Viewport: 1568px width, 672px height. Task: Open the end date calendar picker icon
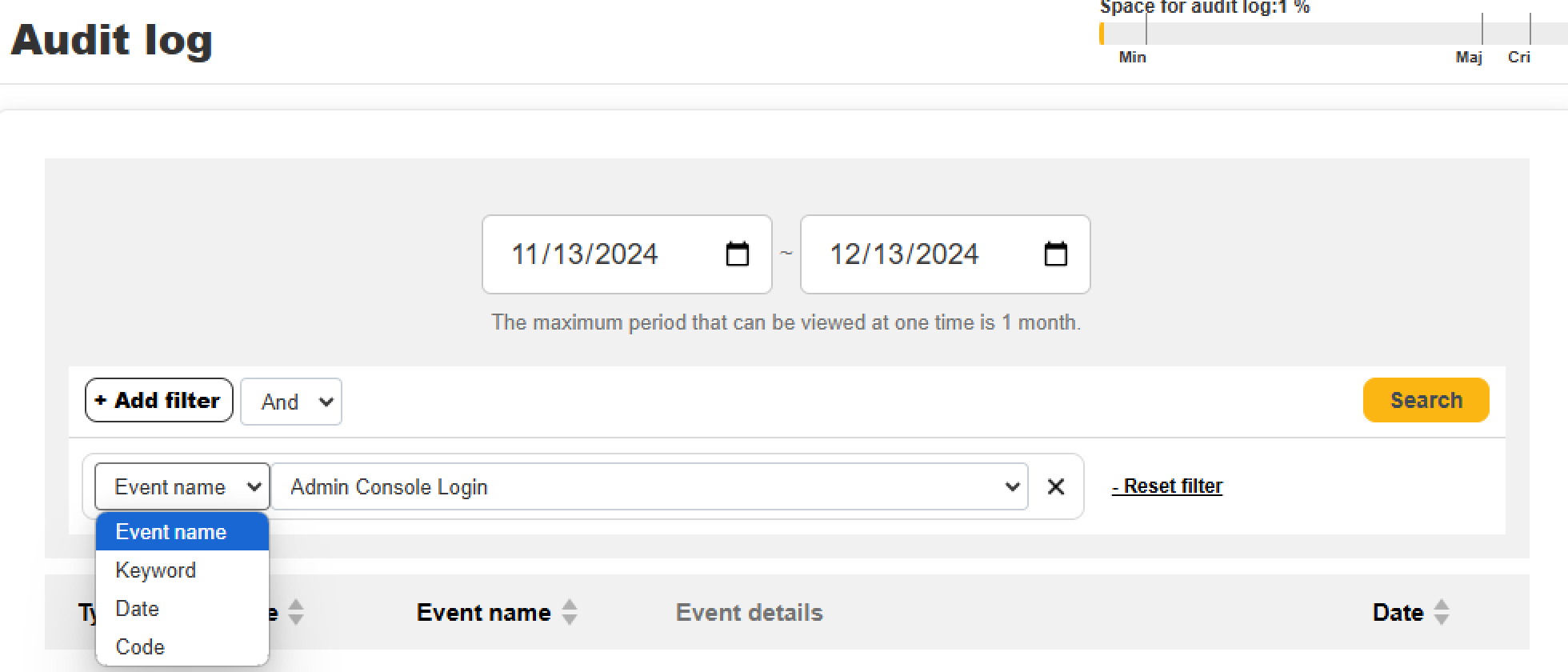(1055, 254)
